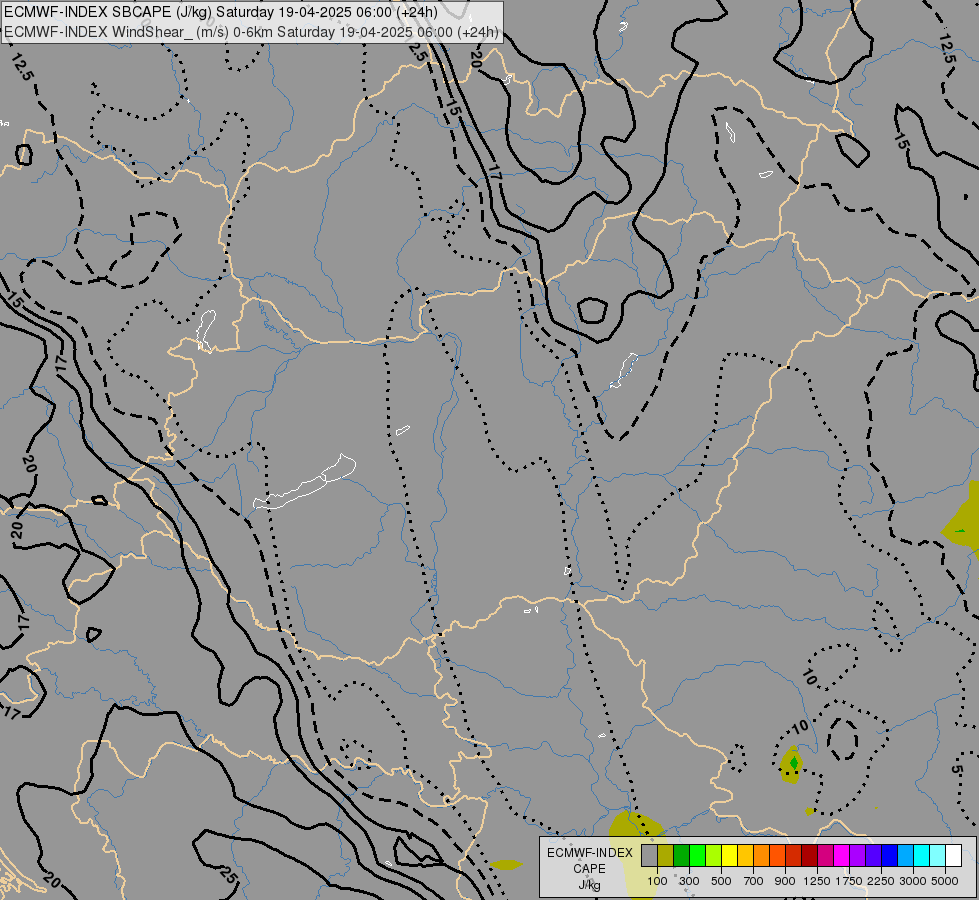Click the legend value 1250
Image resolution: width=979 pixels, height=900 pixels.
point(817,881)
